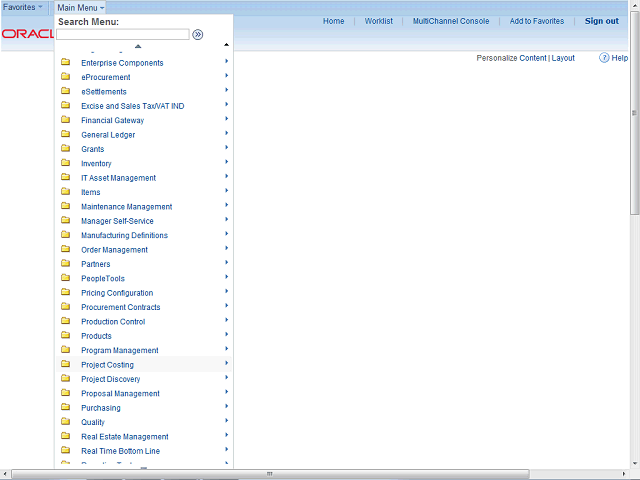Expand the Project Costing submenu arrow

tap(227, 364)
